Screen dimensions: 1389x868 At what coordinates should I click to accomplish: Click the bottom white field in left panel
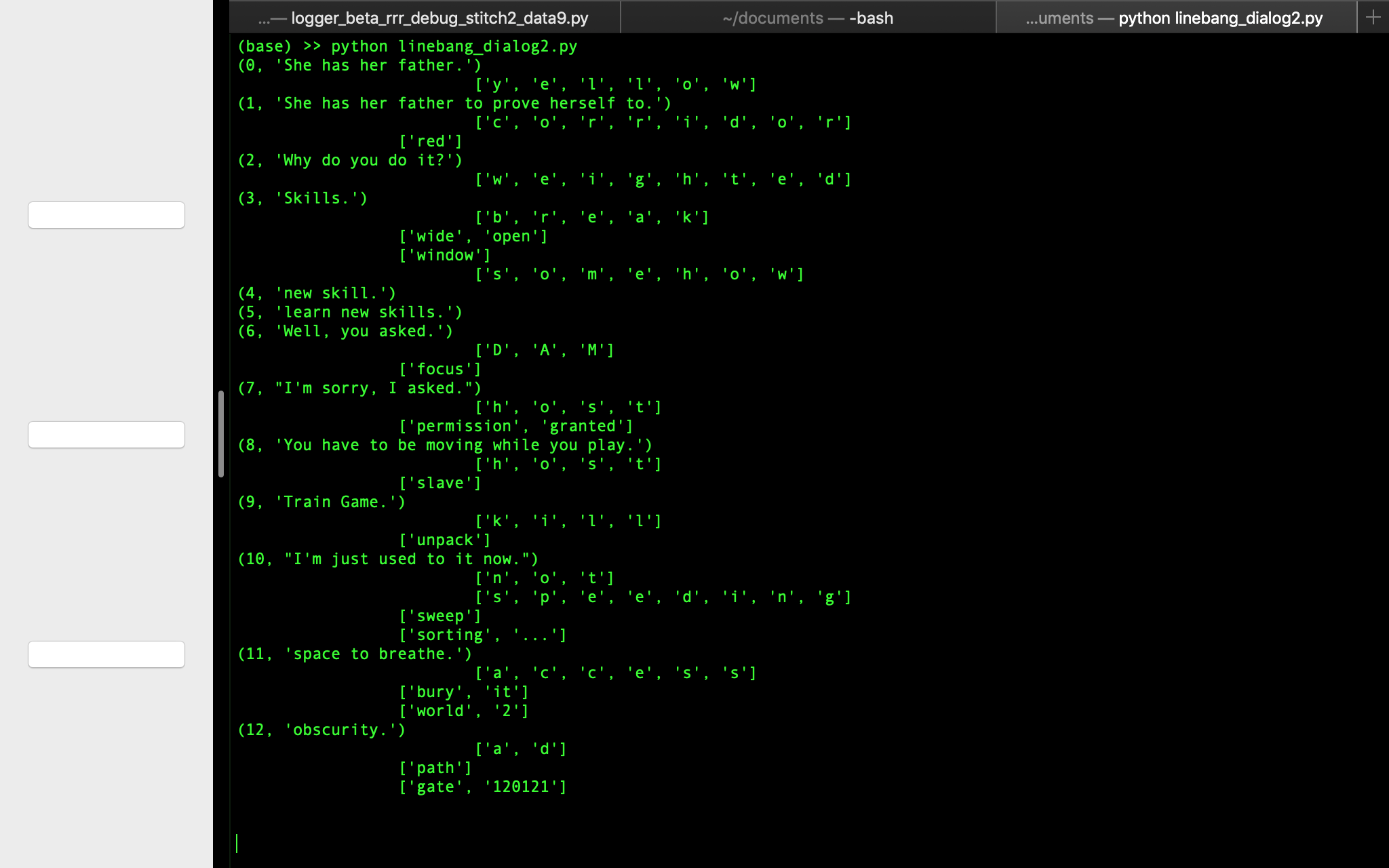(x=106, y=654)
